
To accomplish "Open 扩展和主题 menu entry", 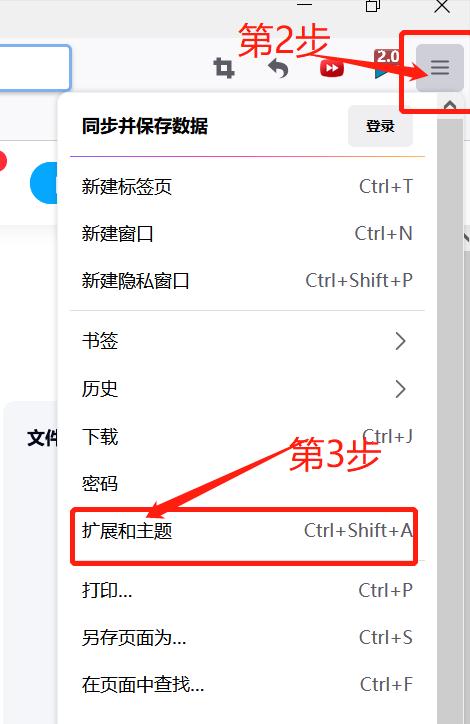I will (x=247, y=531).
